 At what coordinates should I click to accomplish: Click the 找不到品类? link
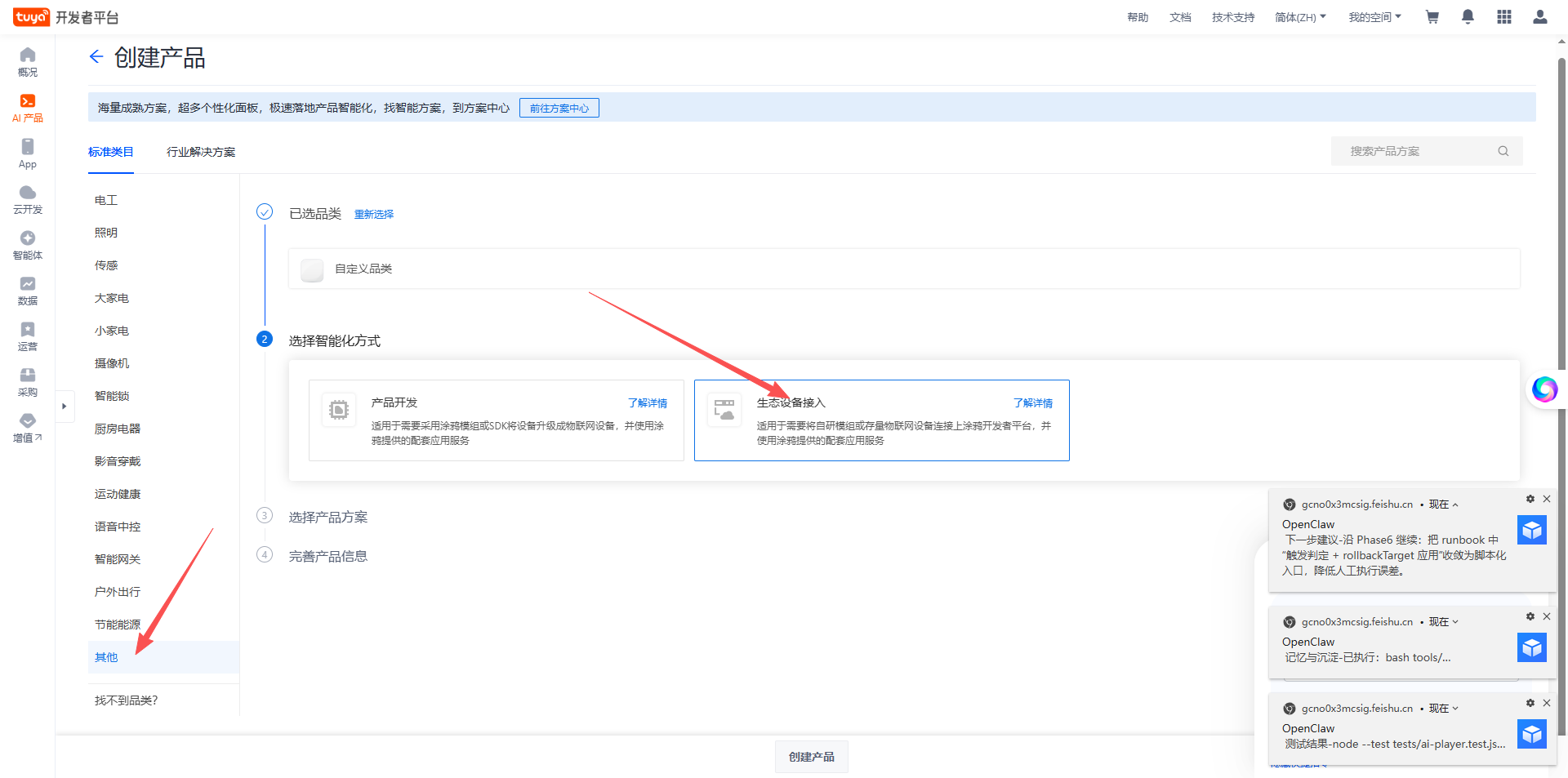tap(126, 700)
